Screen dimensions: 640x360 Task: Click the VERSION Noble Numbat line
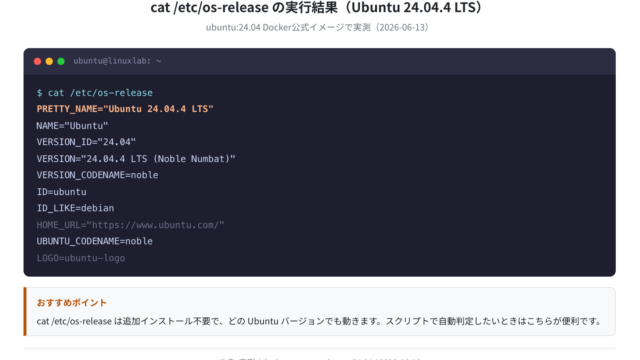(x=136, y=159)
